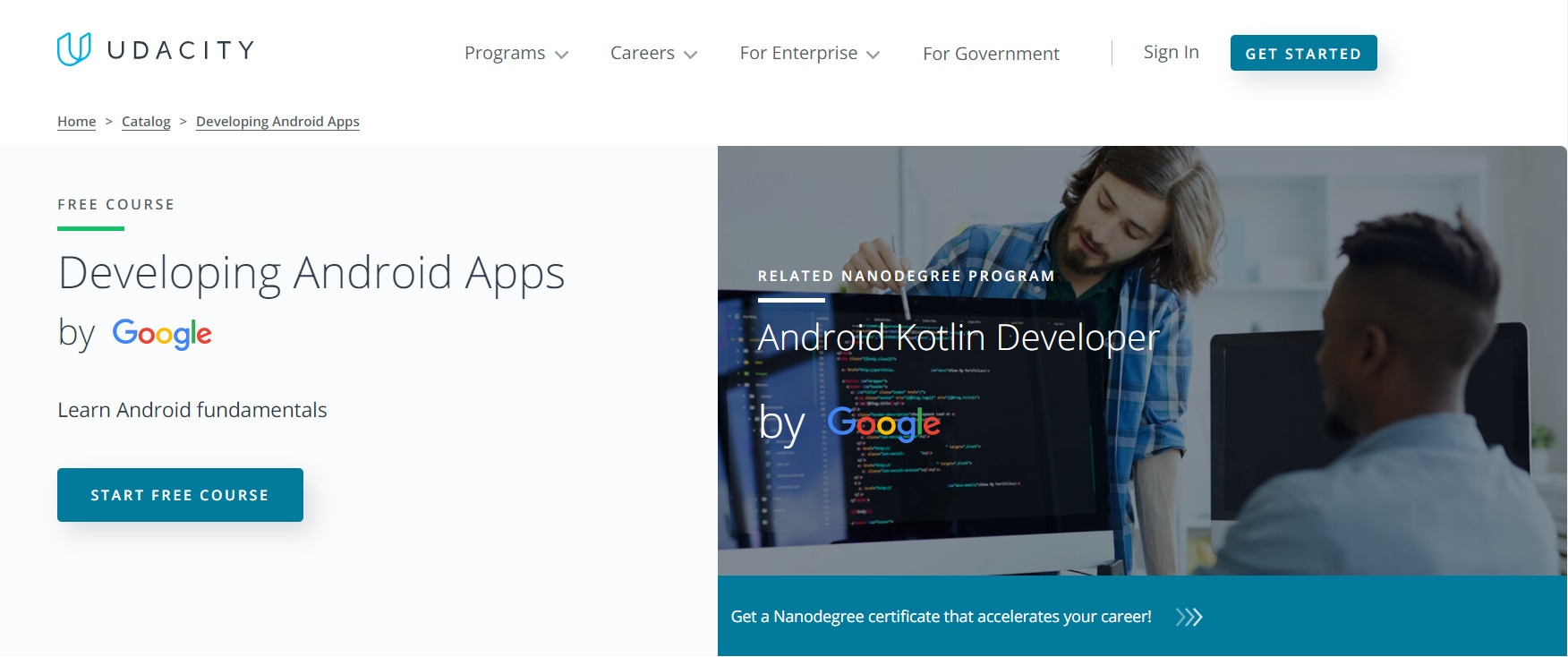Expand the Programs chevron arrow
Image resolution: width=1568 pixels, height=657 pixels.
pos(562,55)
